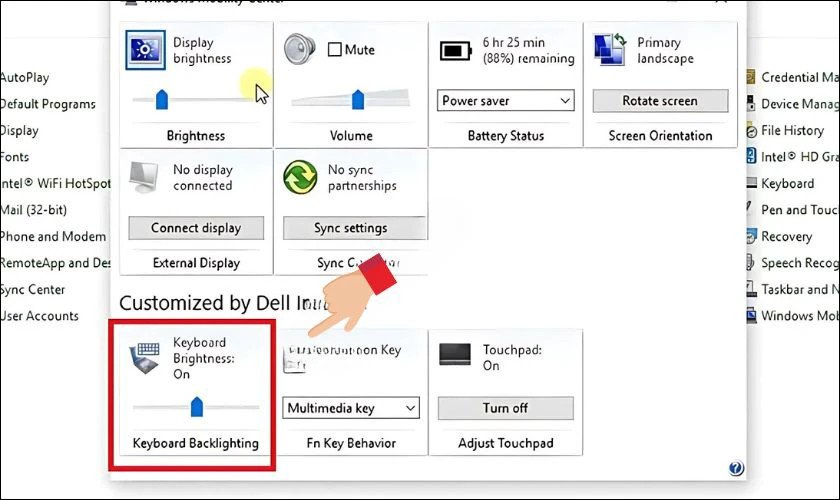
Task: Click the Volume speaker icon
Action: [x=300, y=50]
